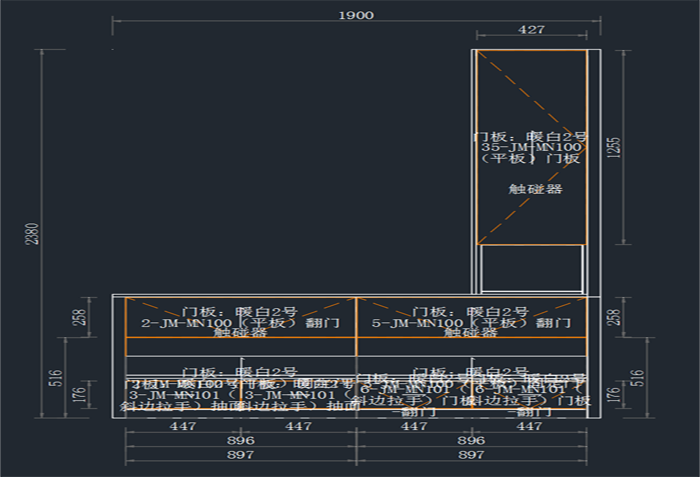Select the right 897 dimension text
Screen dimensions: 700x477
(x=471, y=454)
